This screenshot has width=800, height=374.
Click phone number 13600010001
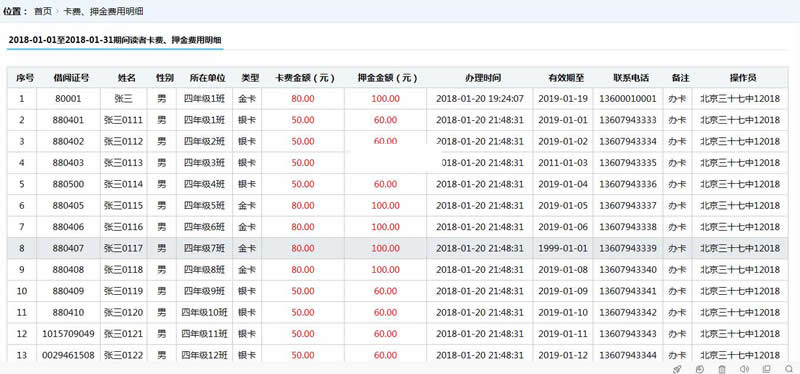pos(628,99)
